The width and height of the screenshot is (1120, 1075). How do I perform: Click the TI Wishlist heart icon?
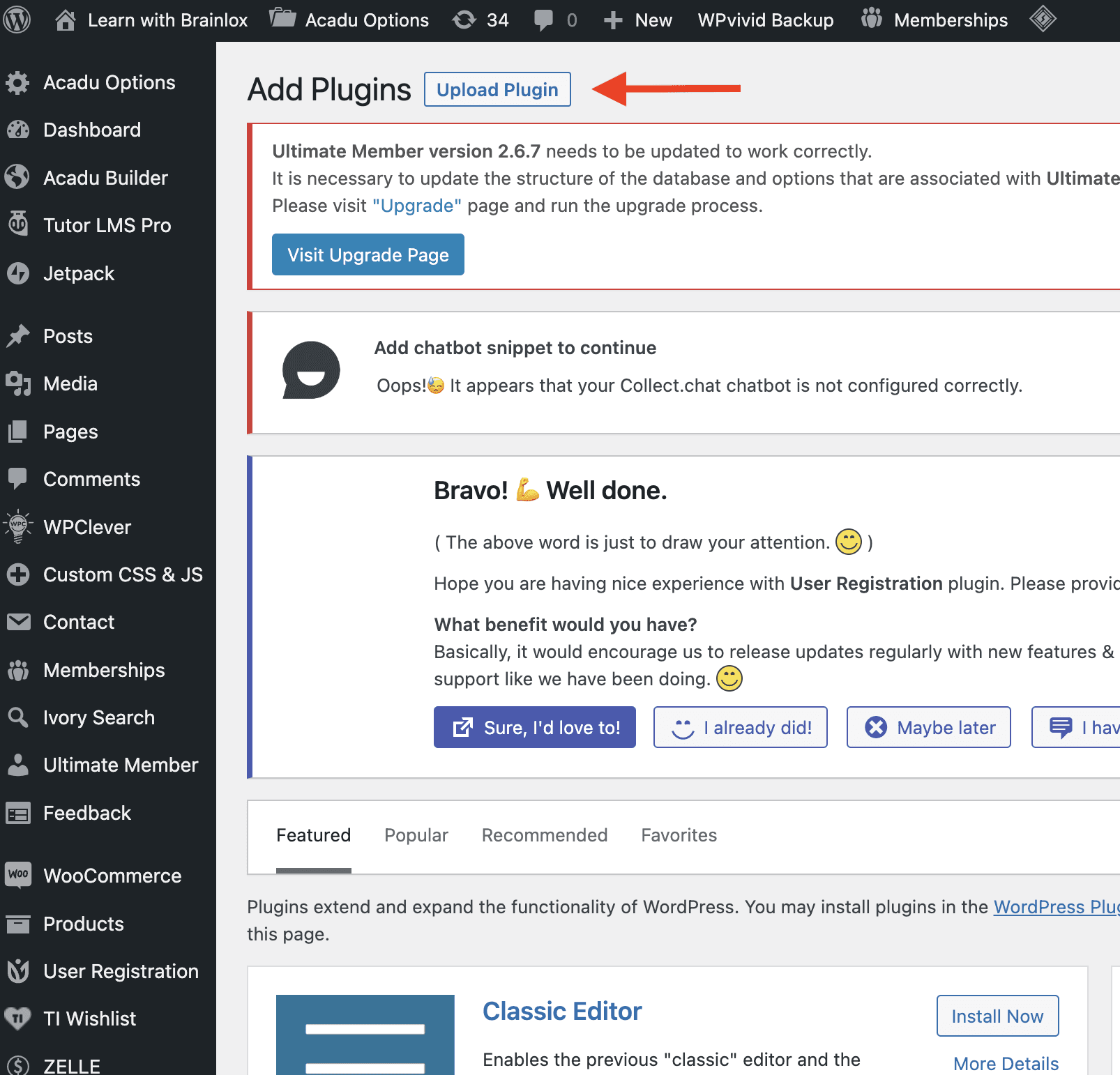19,1018
